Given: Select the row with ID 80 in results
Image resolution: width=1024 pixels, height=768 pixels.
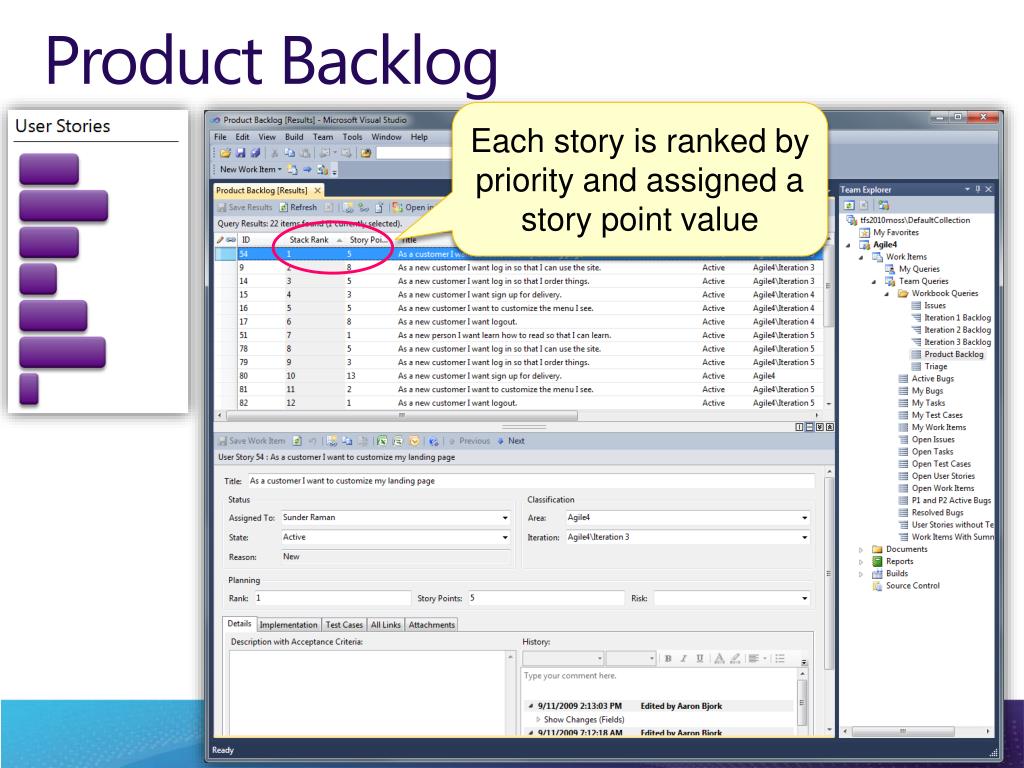Looking at the screenshot, I should pyautogui.click(x=519, y=376).
